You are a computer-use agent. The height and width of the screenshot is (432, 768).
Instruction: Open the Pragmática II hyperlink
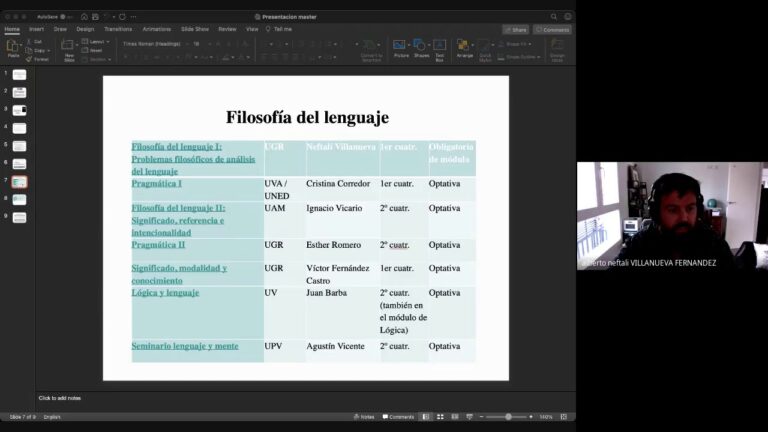pos(158,244)
